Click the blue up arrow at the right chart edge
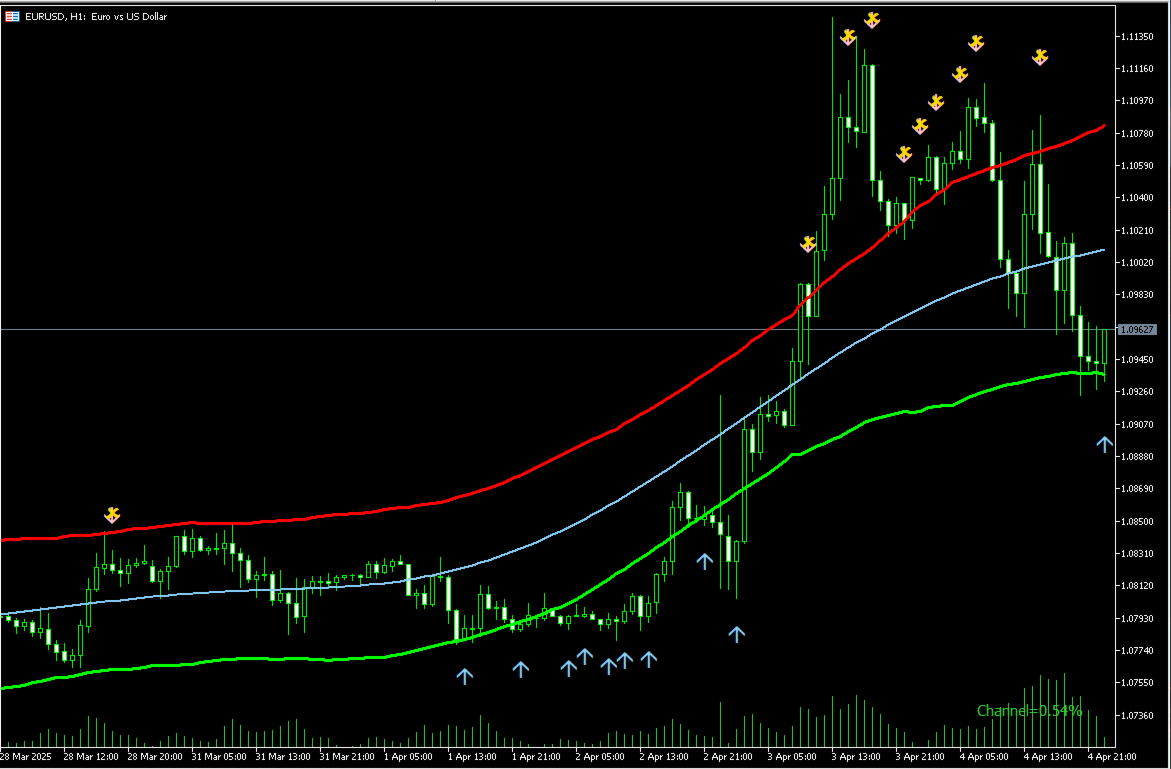The height and width of the screenshot is (769, 1171). tap(1104, 445)
